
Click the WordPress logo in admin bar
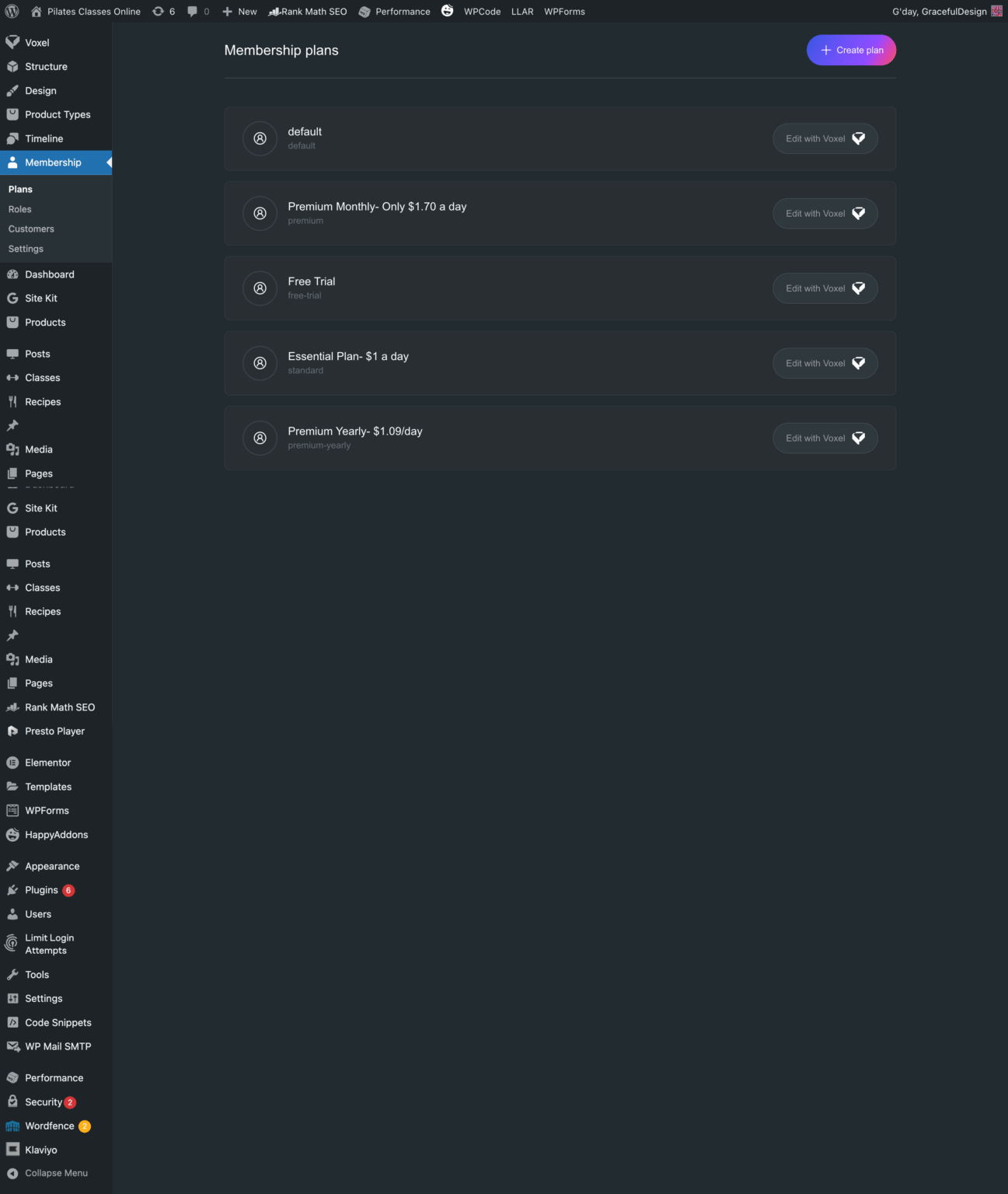point(12,12)
